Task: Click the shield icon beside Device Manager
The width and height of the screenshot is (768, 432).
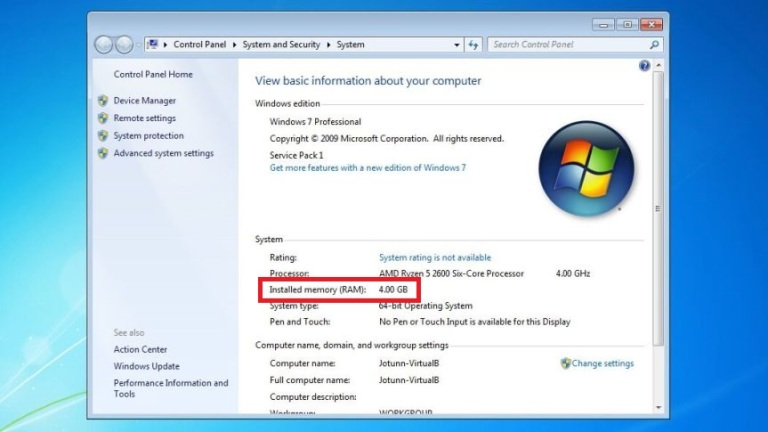Action: click(103, 101)
